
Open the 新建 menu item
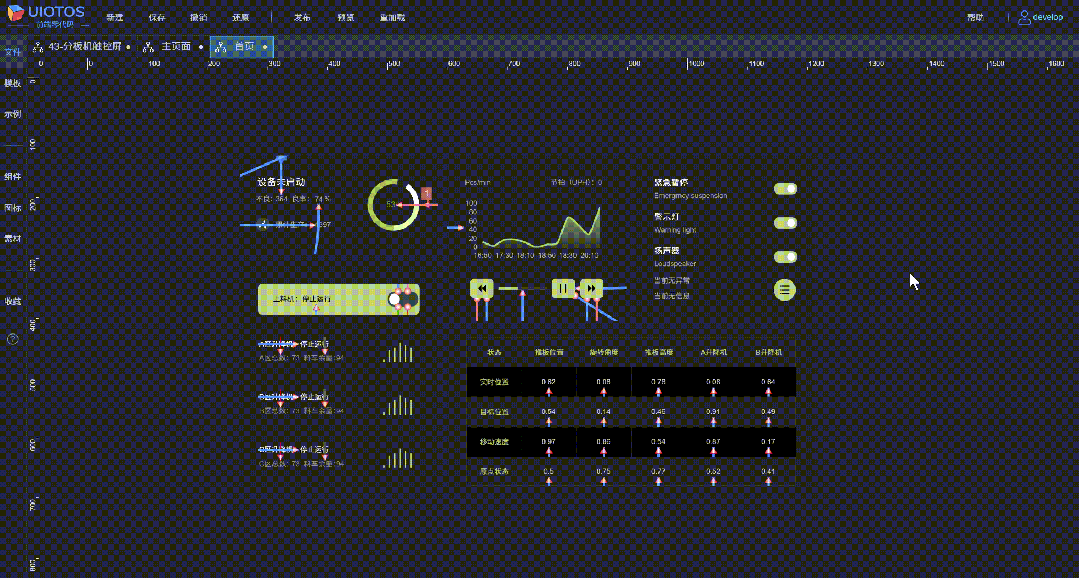(x=114, y=17)
